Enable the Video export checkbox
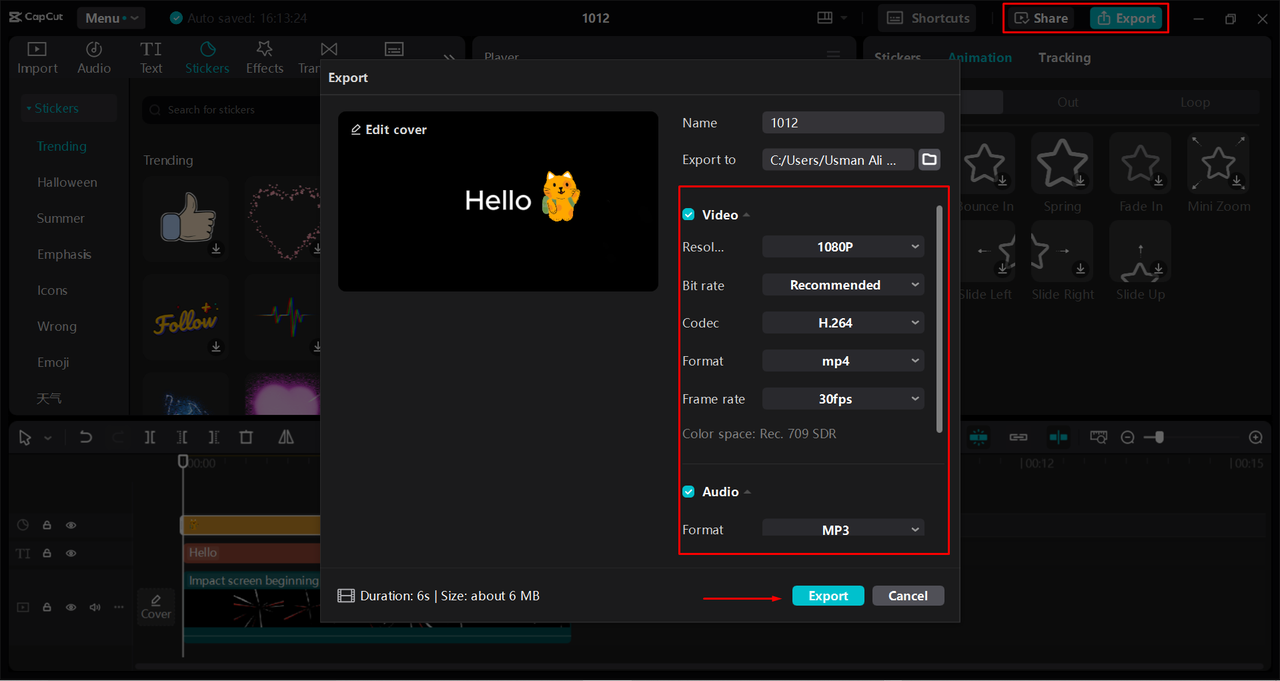 (688, 215)
